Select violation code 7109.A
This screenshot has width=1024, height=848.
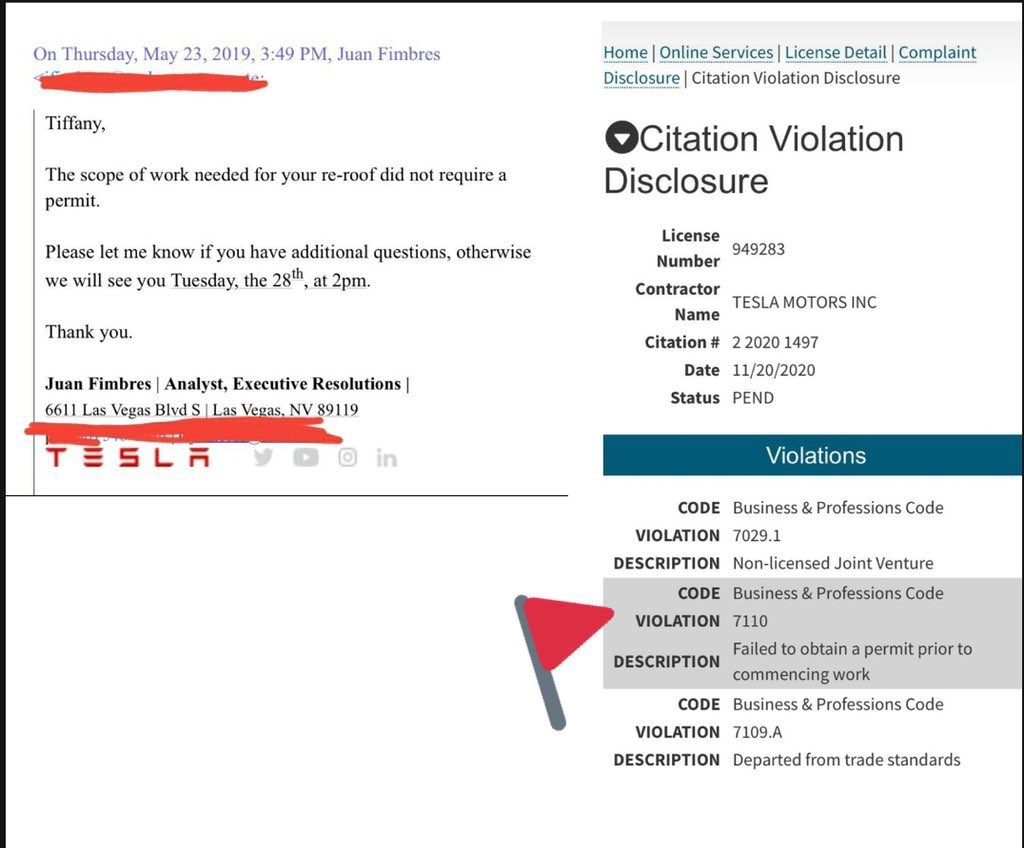[757, 732]
